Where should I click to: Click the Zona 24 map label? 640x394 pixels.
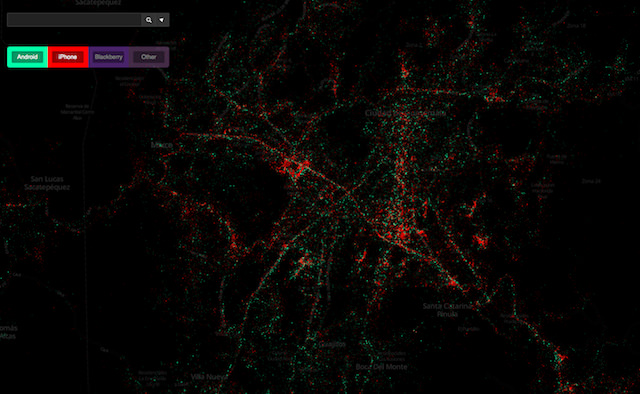(591, 181)
